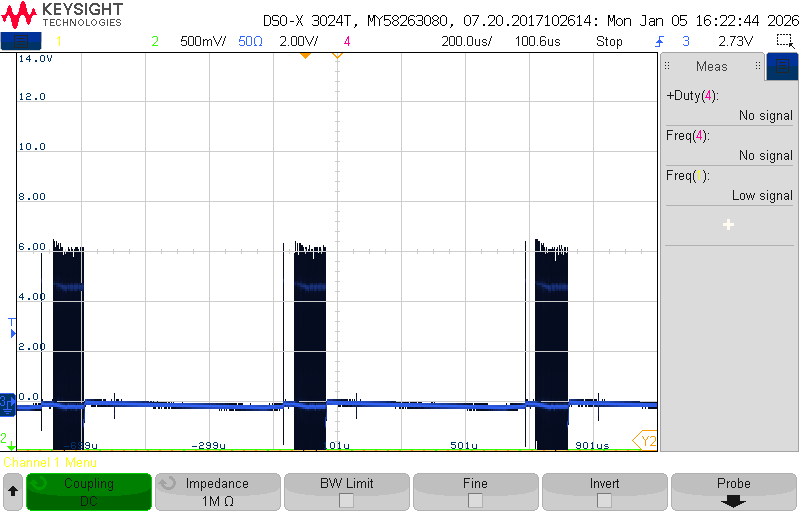This screenshot has height=512, width=800.
Task: Change Coupling DC setting
Action: pos(89,492)
